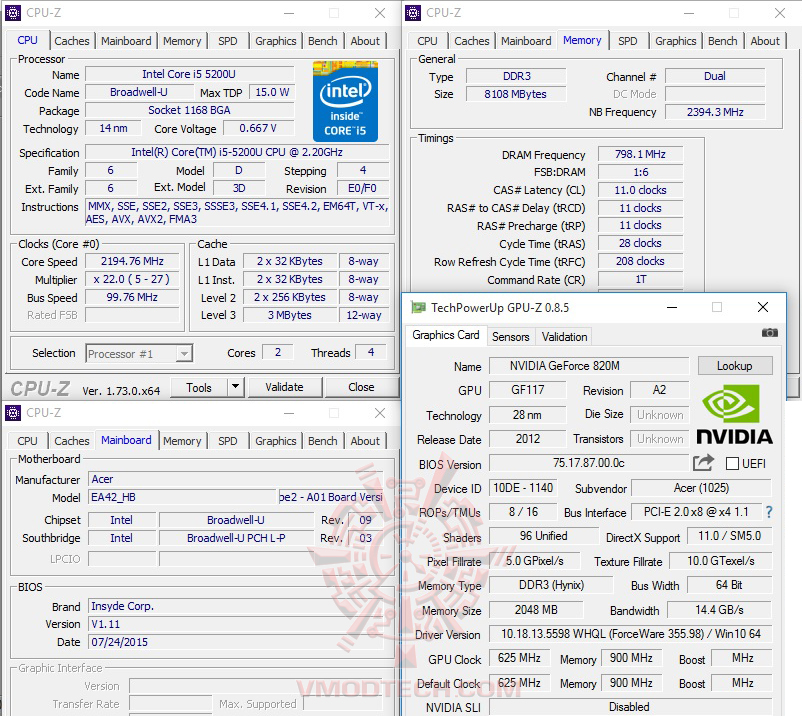Select CPU tab in the Mainboard CPU-Z window
This screenshot has height=716, width=802.
(27, 441)
